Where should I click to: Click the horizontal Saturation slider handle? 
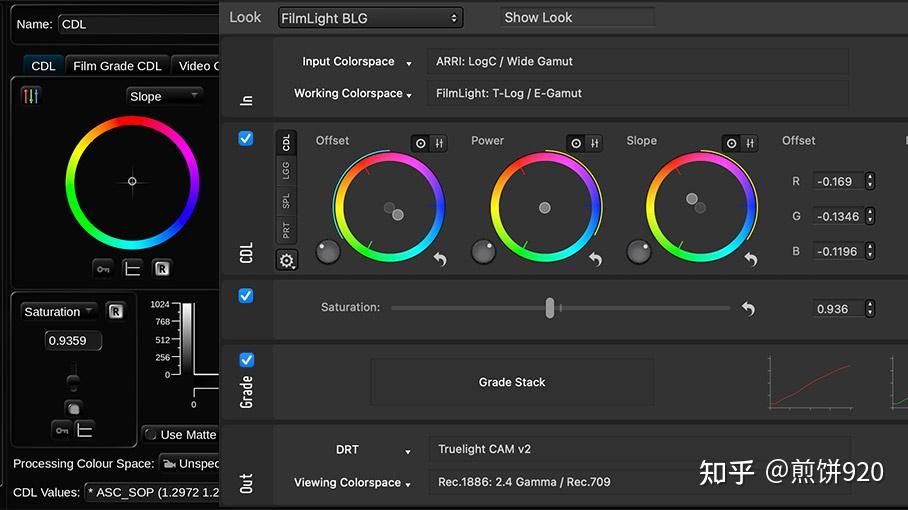click(550, 308)
